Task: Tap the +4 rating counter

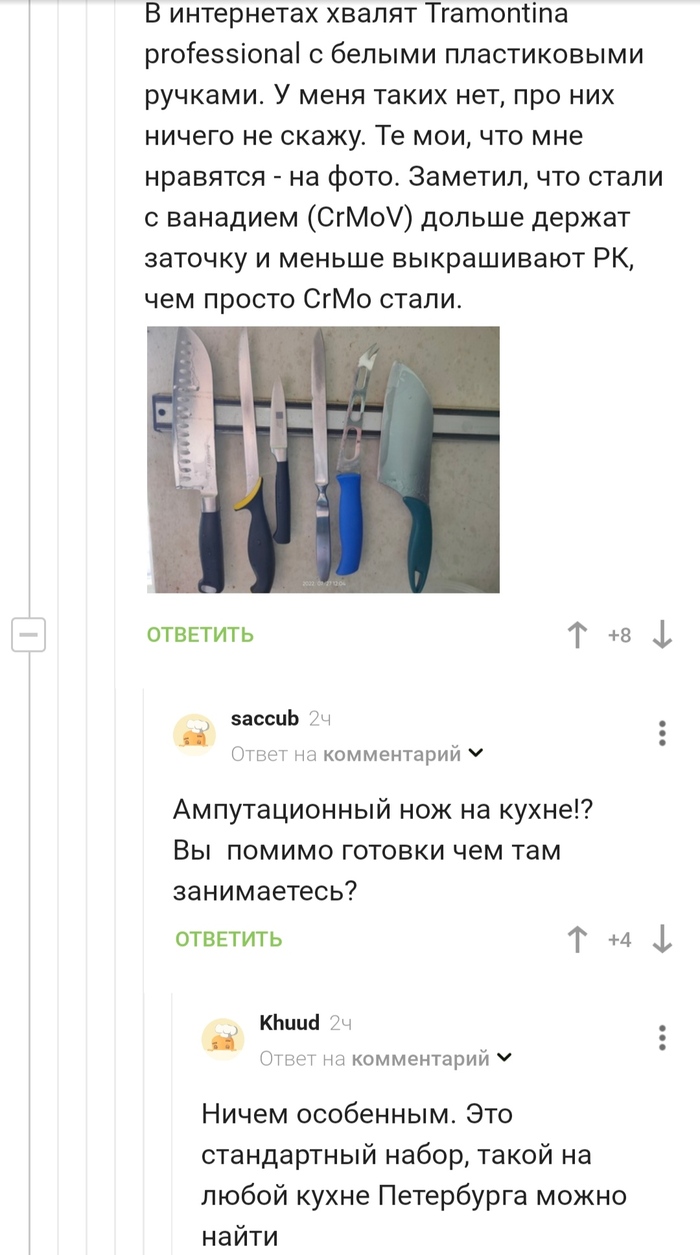Action: pyautogui.click(x=620, y=940)
